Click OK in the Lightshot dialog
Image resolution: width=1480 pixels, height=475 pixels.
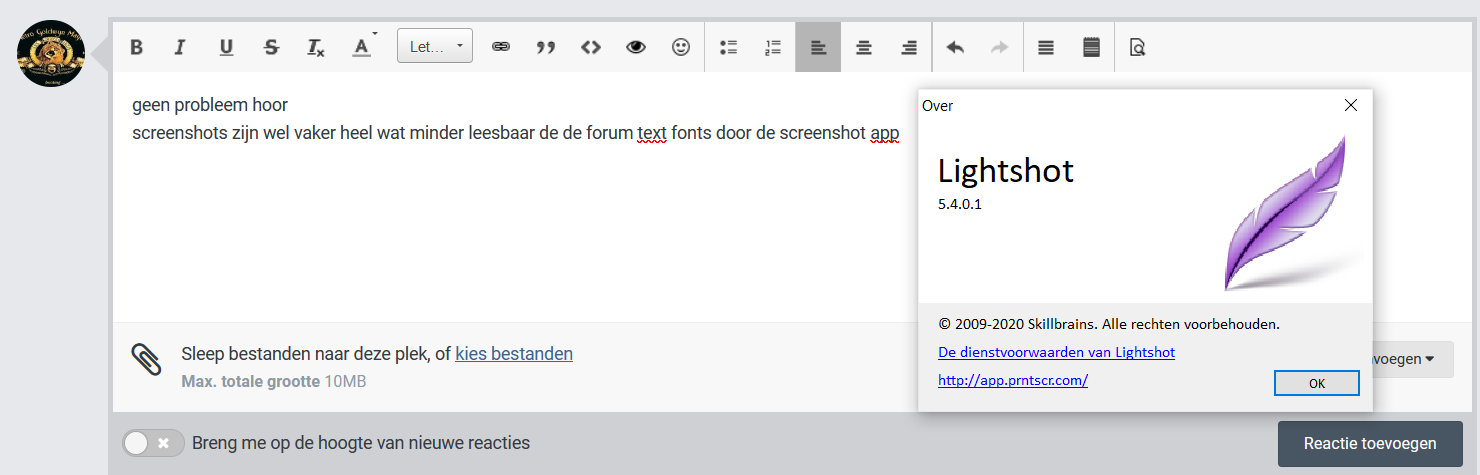click(x=1317, y=383)
